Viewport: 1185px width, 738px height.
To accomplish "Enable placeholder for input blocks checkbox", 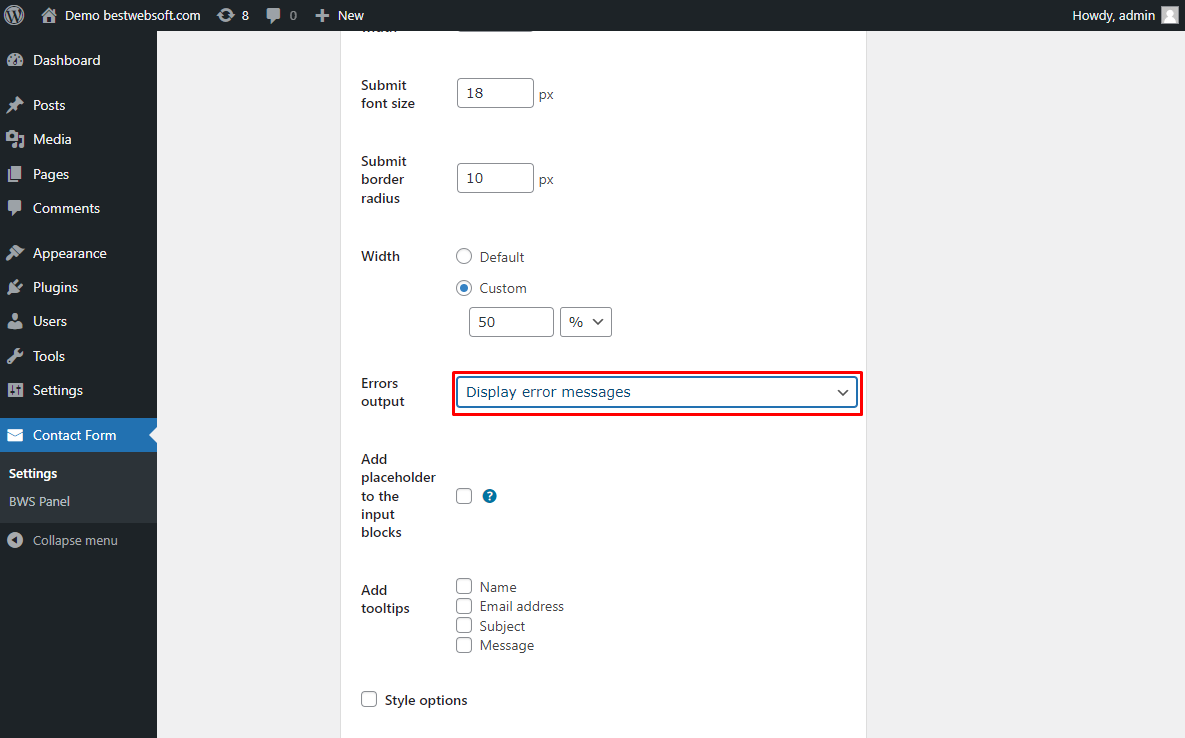I will point(464,496).
